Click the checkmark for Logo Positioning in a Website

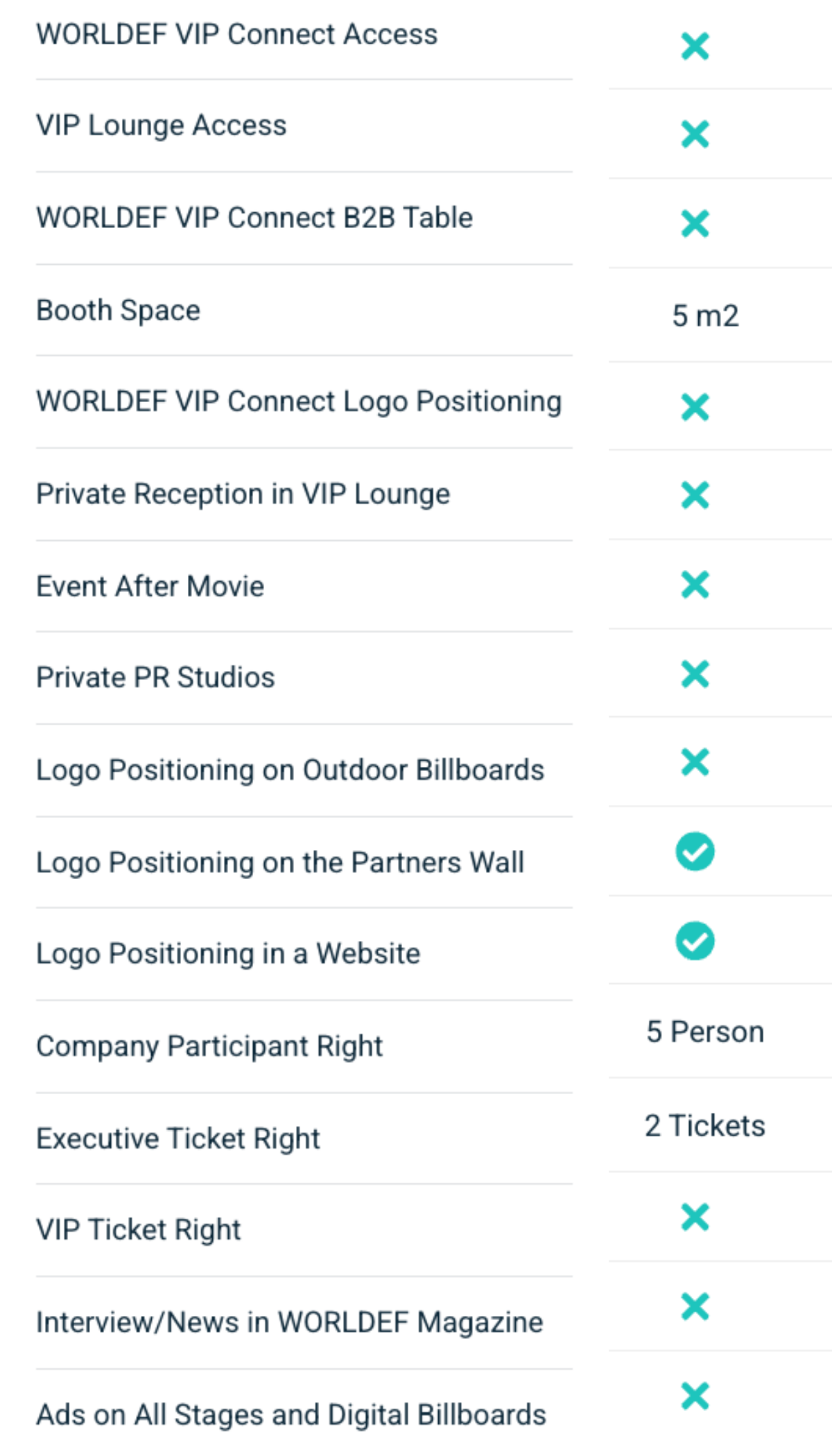point(695,941)
